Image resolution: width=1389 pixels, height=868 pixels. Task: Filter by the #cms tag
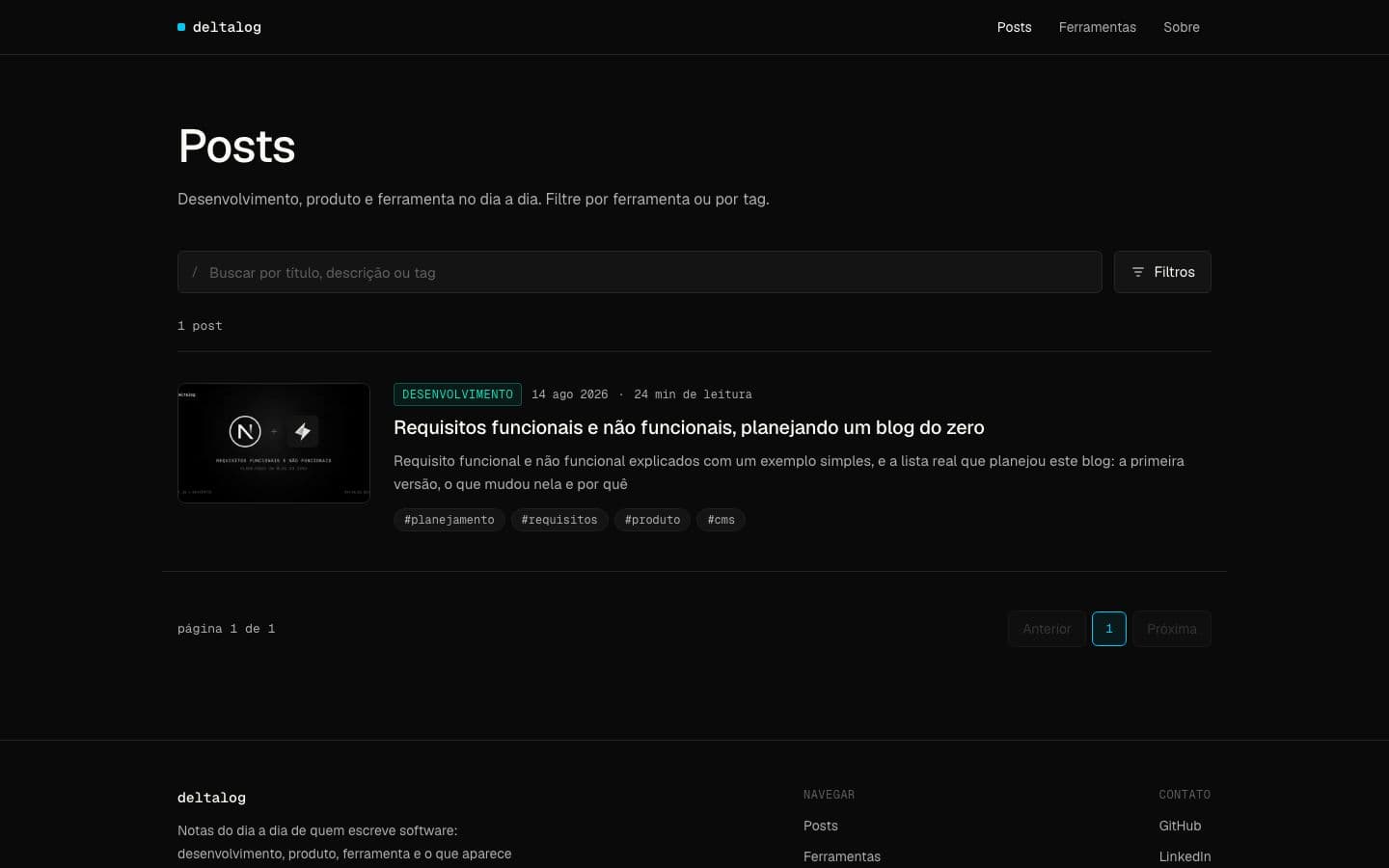721,520
